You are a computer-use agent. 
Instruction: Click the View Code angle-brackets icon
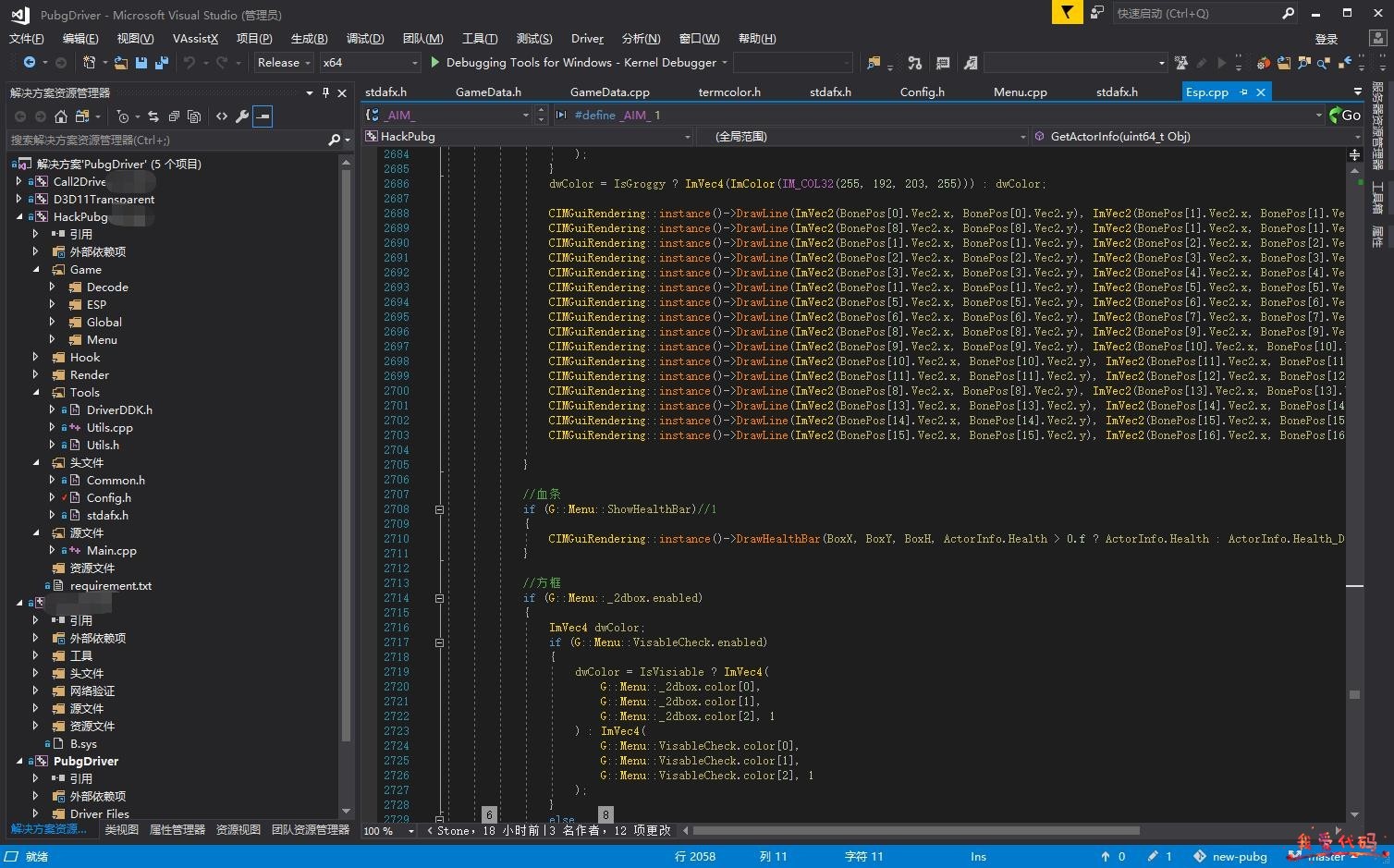coord(222,116)
